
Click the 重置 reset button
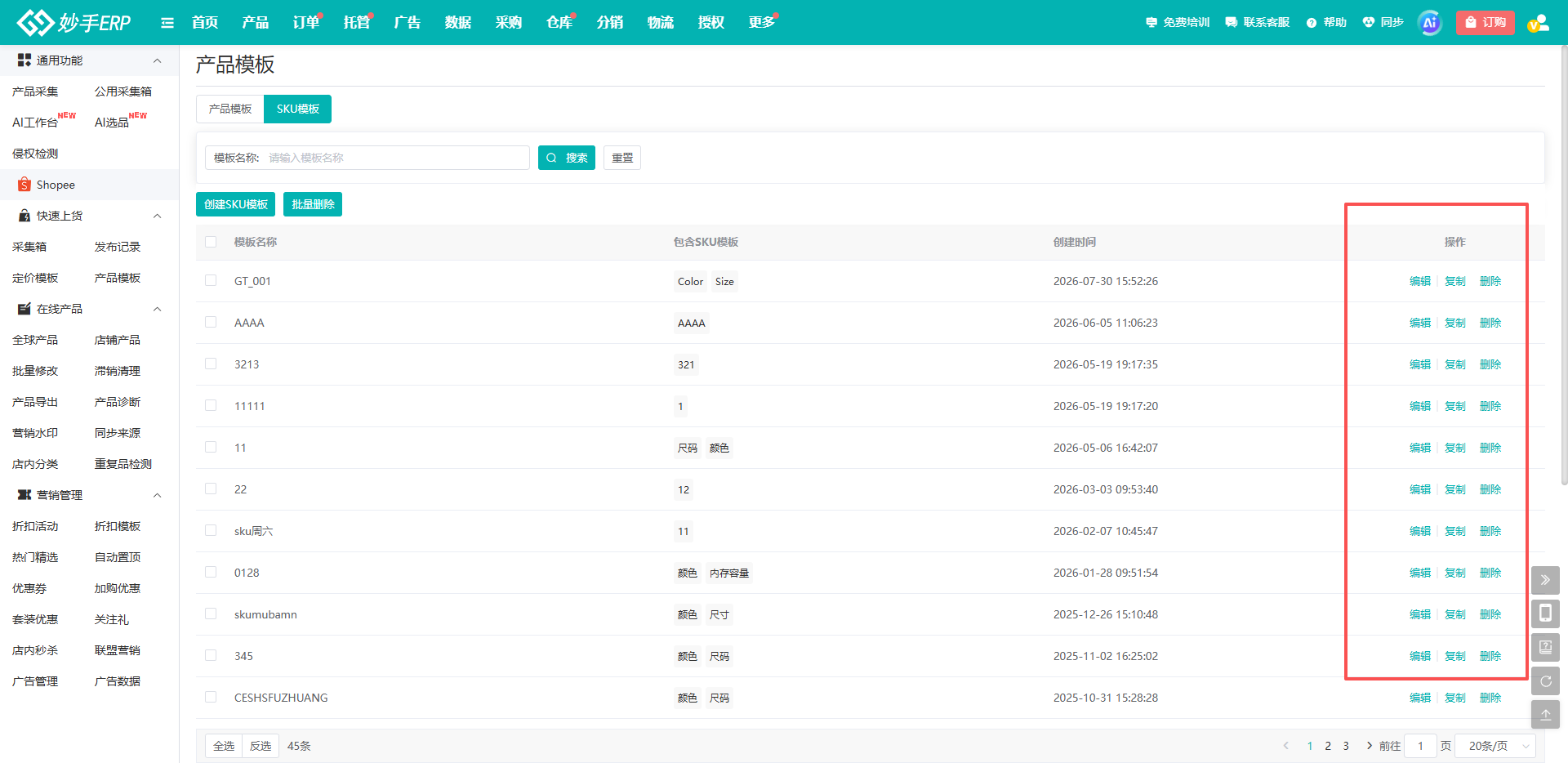coord(622,158)
